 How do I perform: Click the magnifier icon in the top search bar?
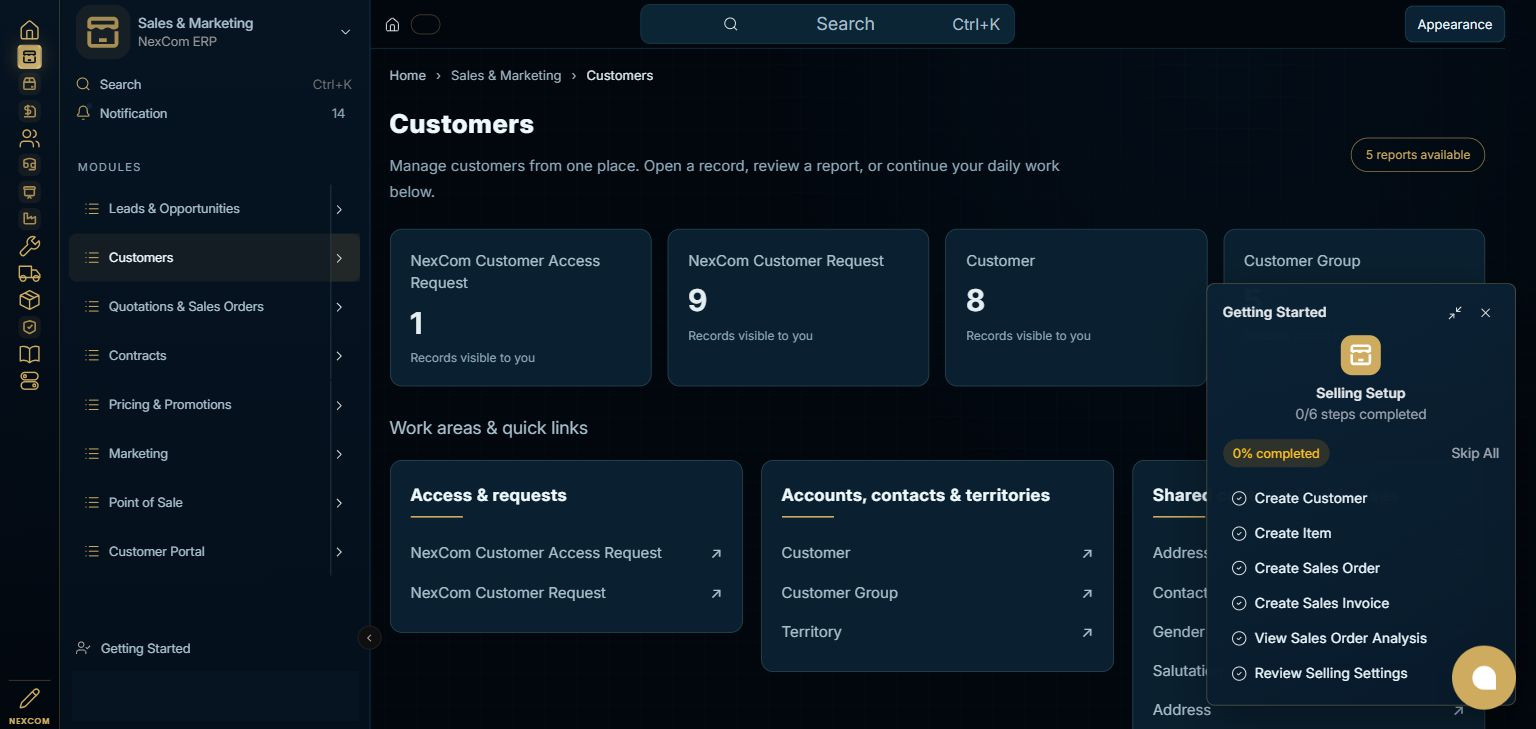click(731, 24)
